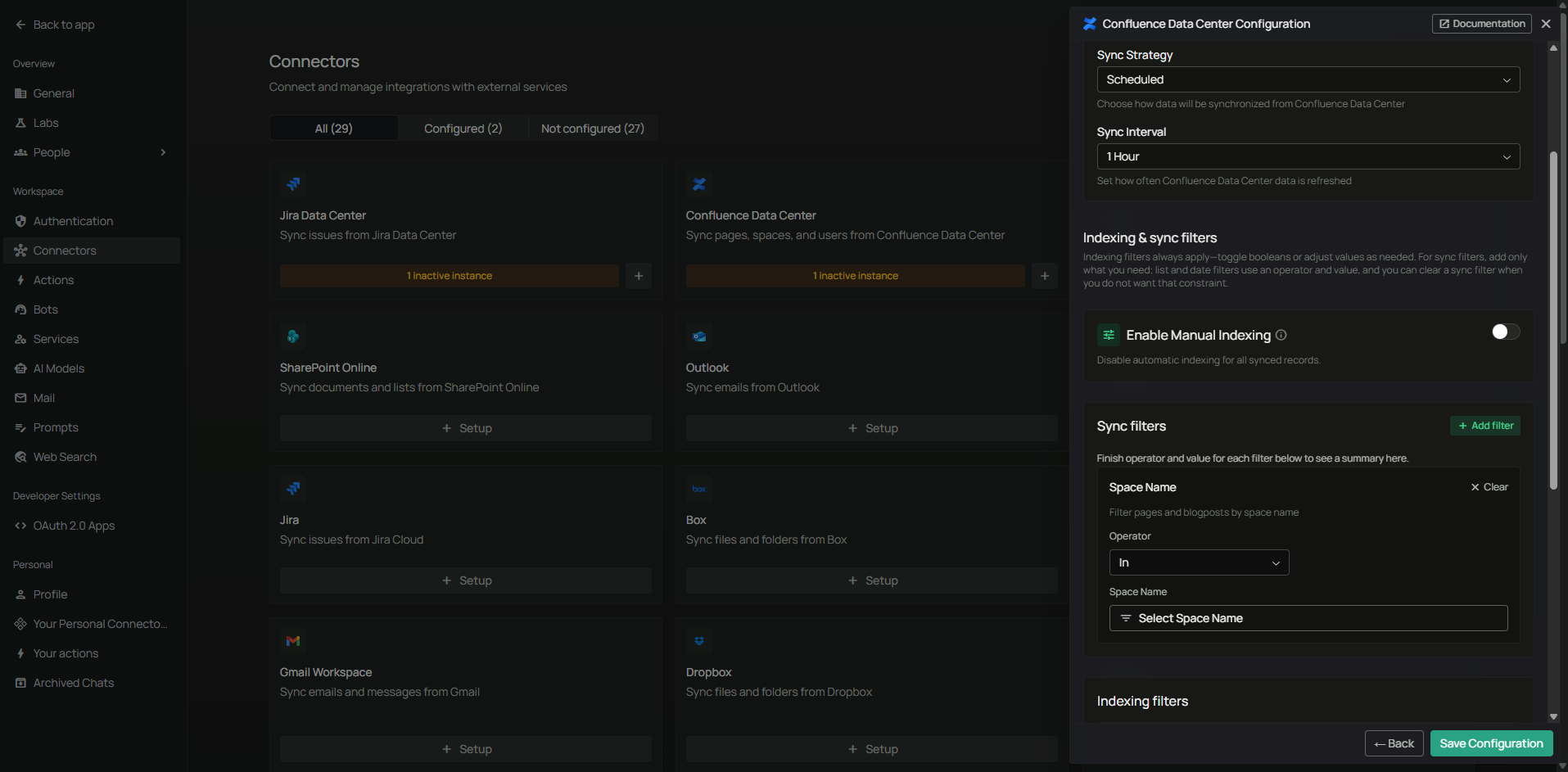The height and width of the screenshot is (772, 1568).
Task: Click the Back button in configuration panel
Action: coord(1394,743)
